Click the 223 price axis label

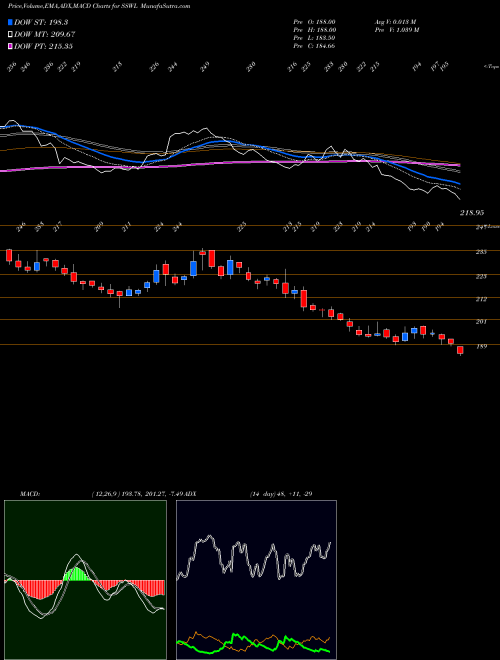pyautogui.click(x=481, y=277)
